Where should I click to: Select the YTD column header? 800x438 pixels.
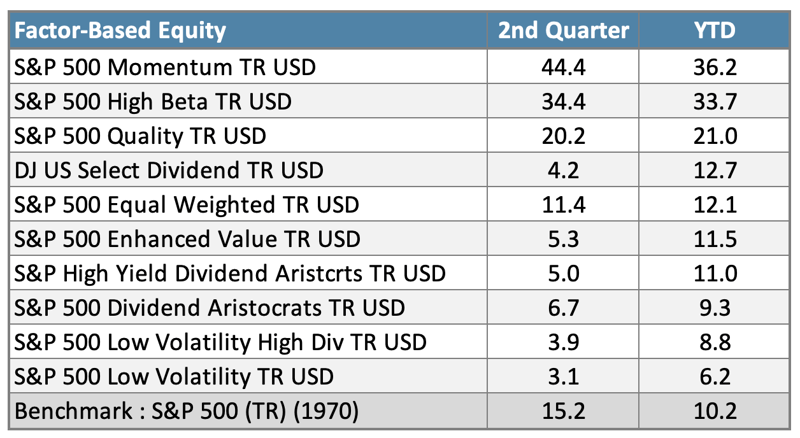(715, 30)
